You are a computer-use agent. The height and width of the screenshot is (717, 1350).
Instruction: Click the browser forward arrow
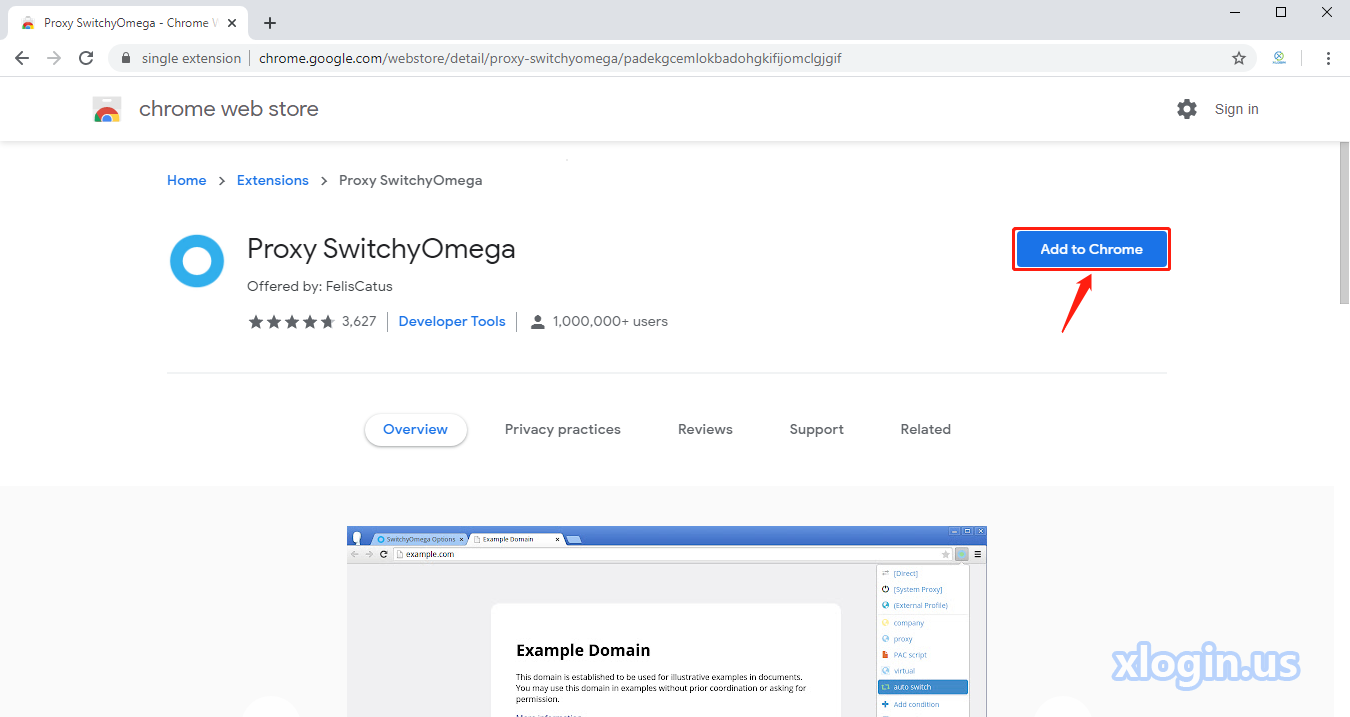pos(54,58)
